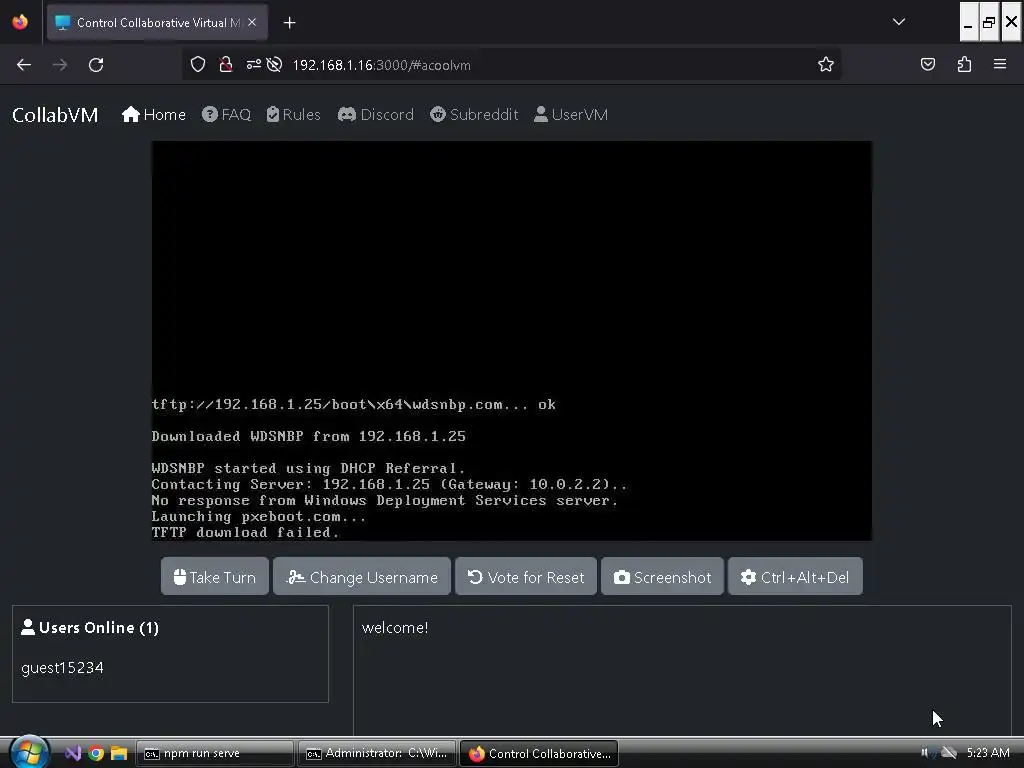The width and height of the screenshot is (1024, 768).
Task: Open the UserVM nav link
Action: [x=571, y=114]
